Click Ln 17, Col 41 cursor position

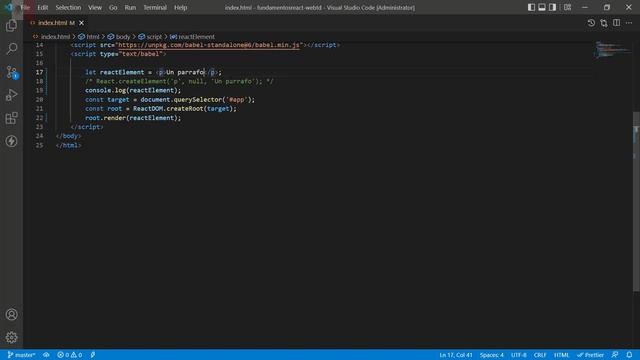click(x=456, y=355)
